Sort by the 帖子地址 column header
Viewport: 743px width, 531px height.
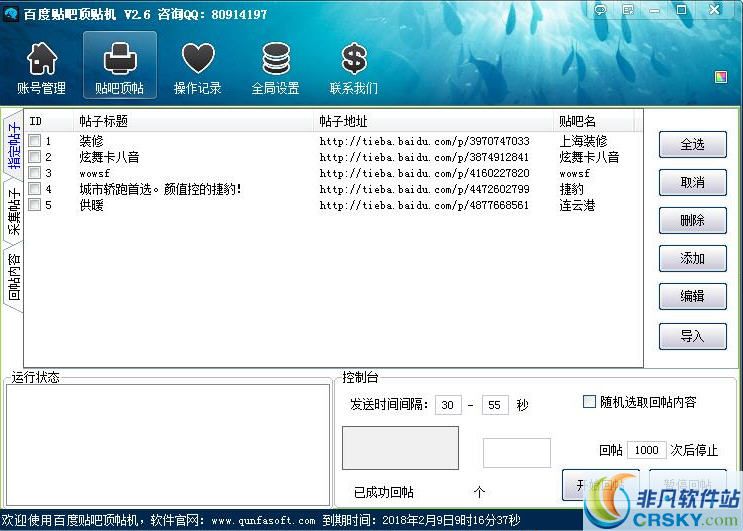coord(433,121)
